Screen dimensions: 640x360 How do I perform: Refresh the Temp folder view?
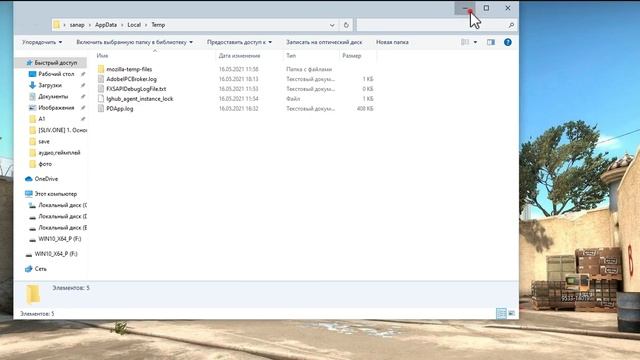(346, 25)
